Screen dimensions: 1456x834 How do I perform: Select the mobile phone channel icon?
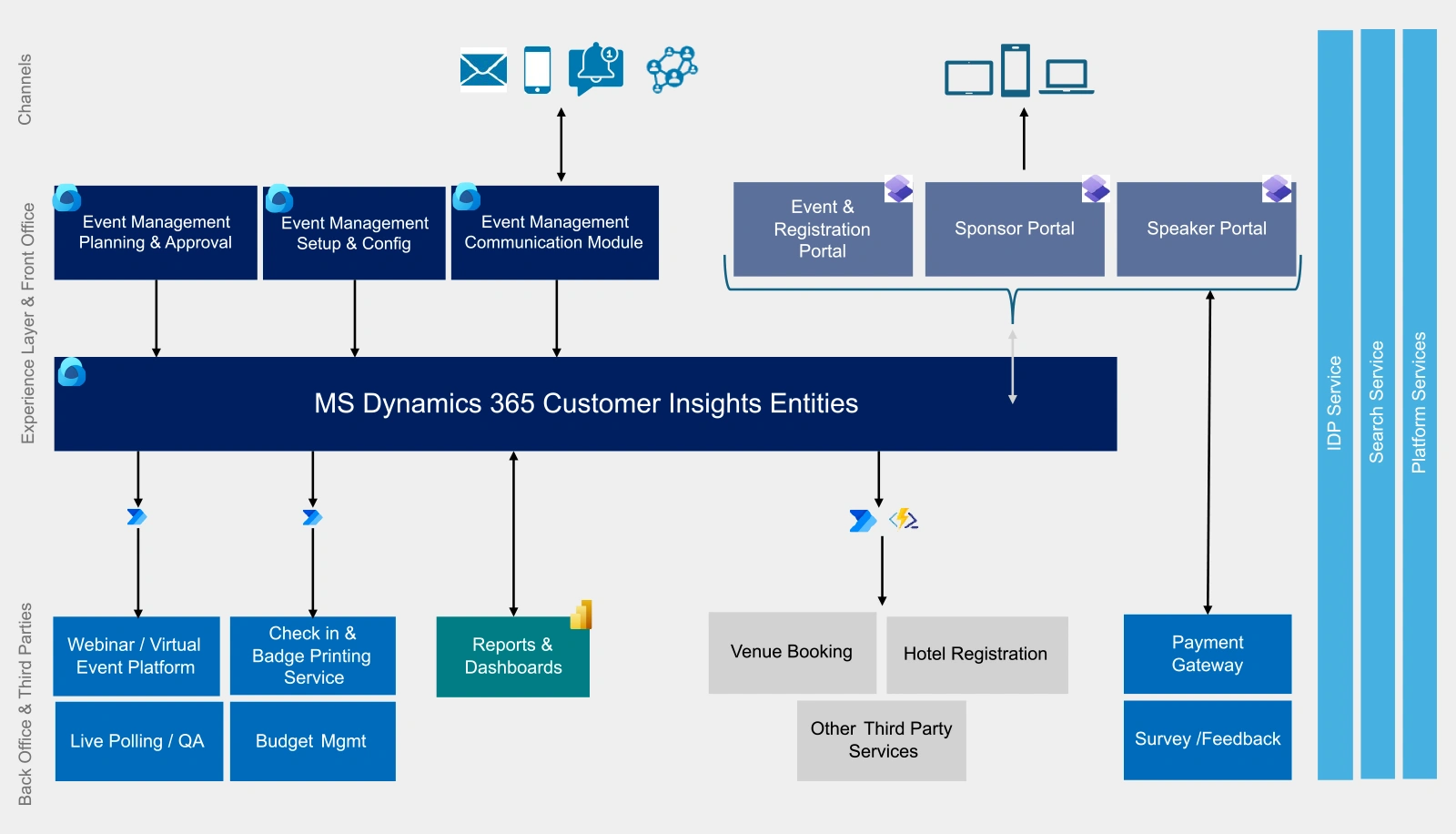(x=538, y=70)
